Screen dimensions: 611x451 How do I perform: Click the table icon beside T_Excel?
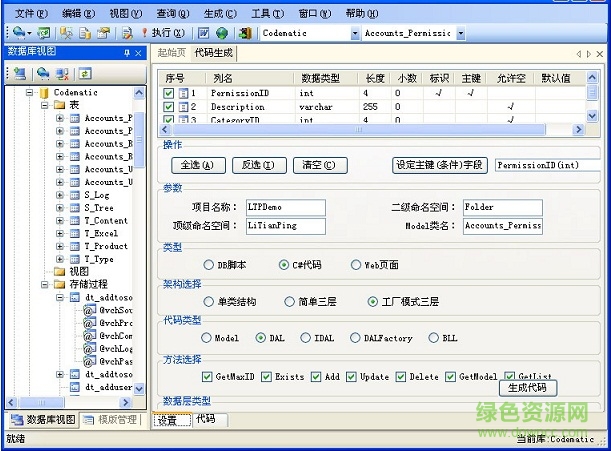click(74, 234)
